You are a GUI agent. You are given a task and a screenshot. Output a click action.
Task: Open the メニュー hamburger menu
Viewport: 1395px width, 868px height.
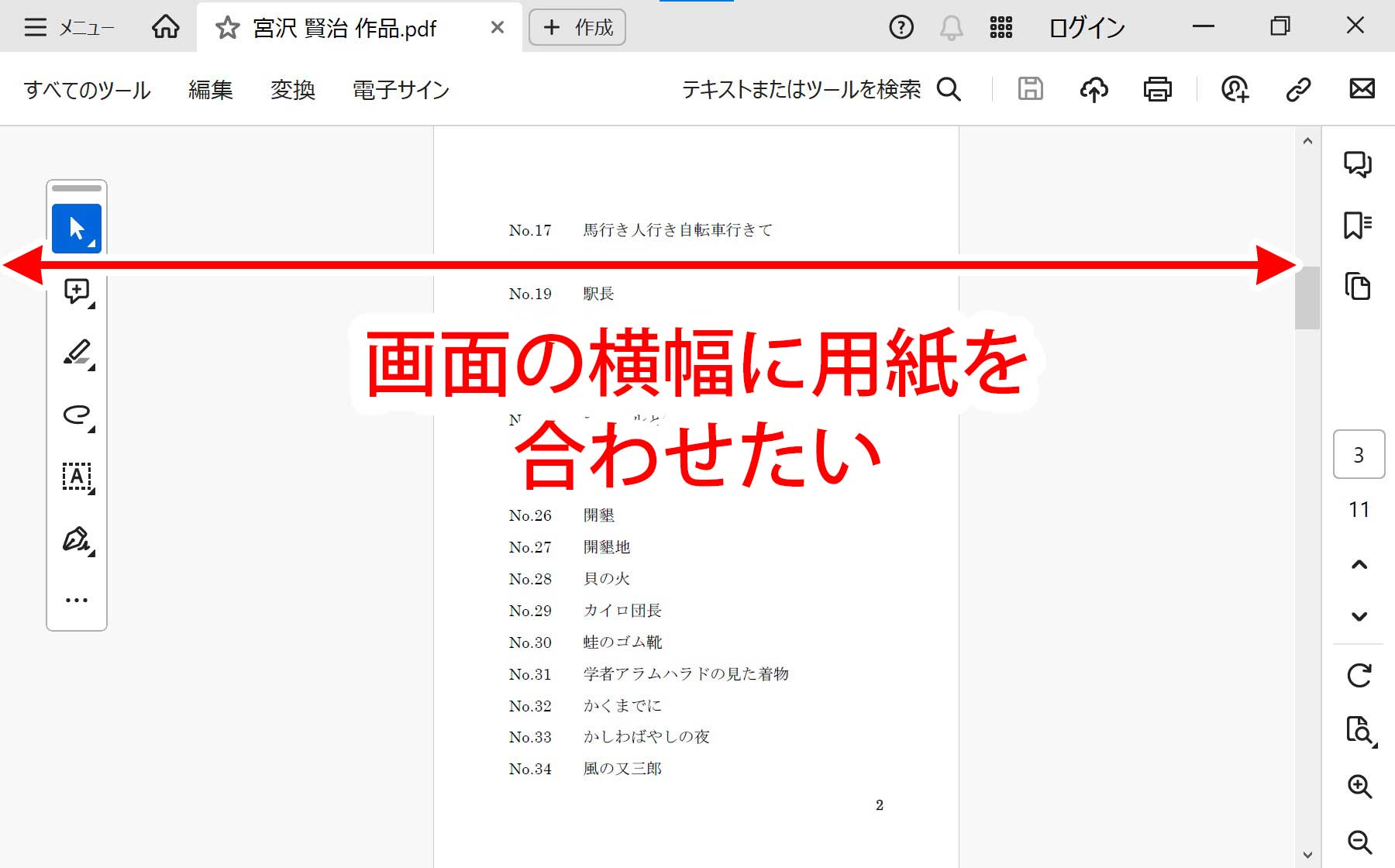pyautogui.click(x=69, y=28)
